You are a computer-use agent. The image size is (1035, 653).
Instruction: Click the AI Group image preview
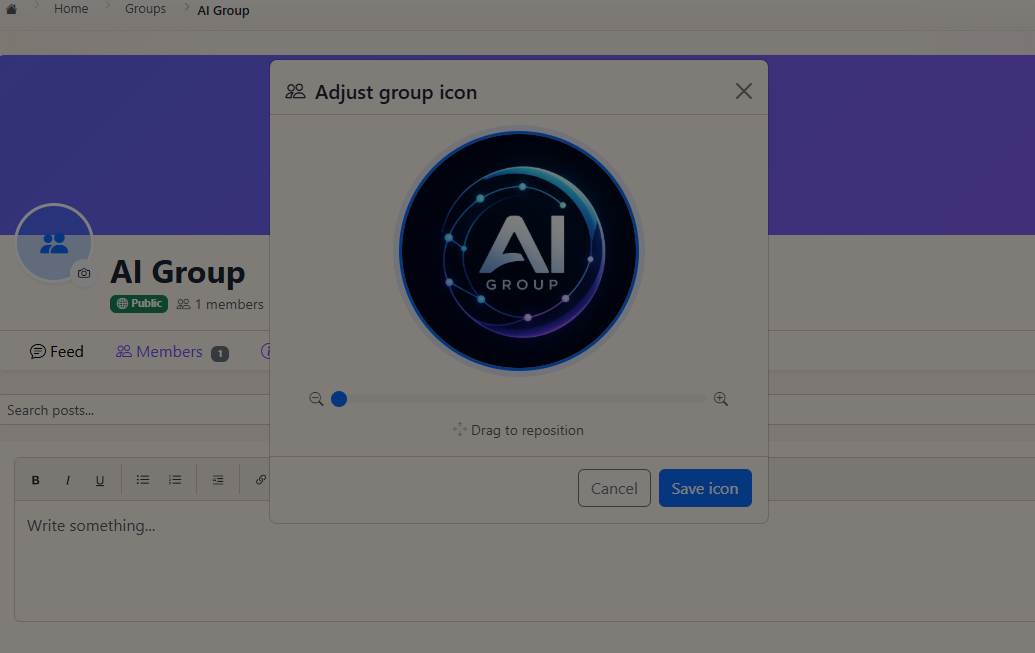(518, 250)
